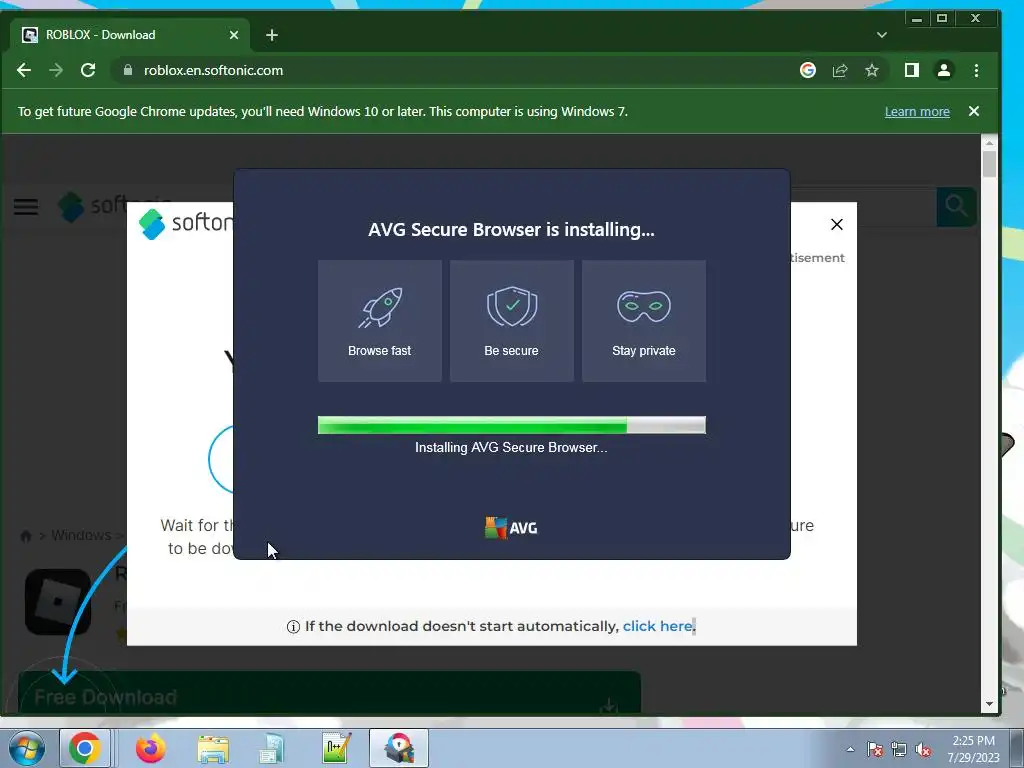The image size is (1024, 768).
Task: Click the AVG installer taskbar icon
Action: [x=399, y=748]
